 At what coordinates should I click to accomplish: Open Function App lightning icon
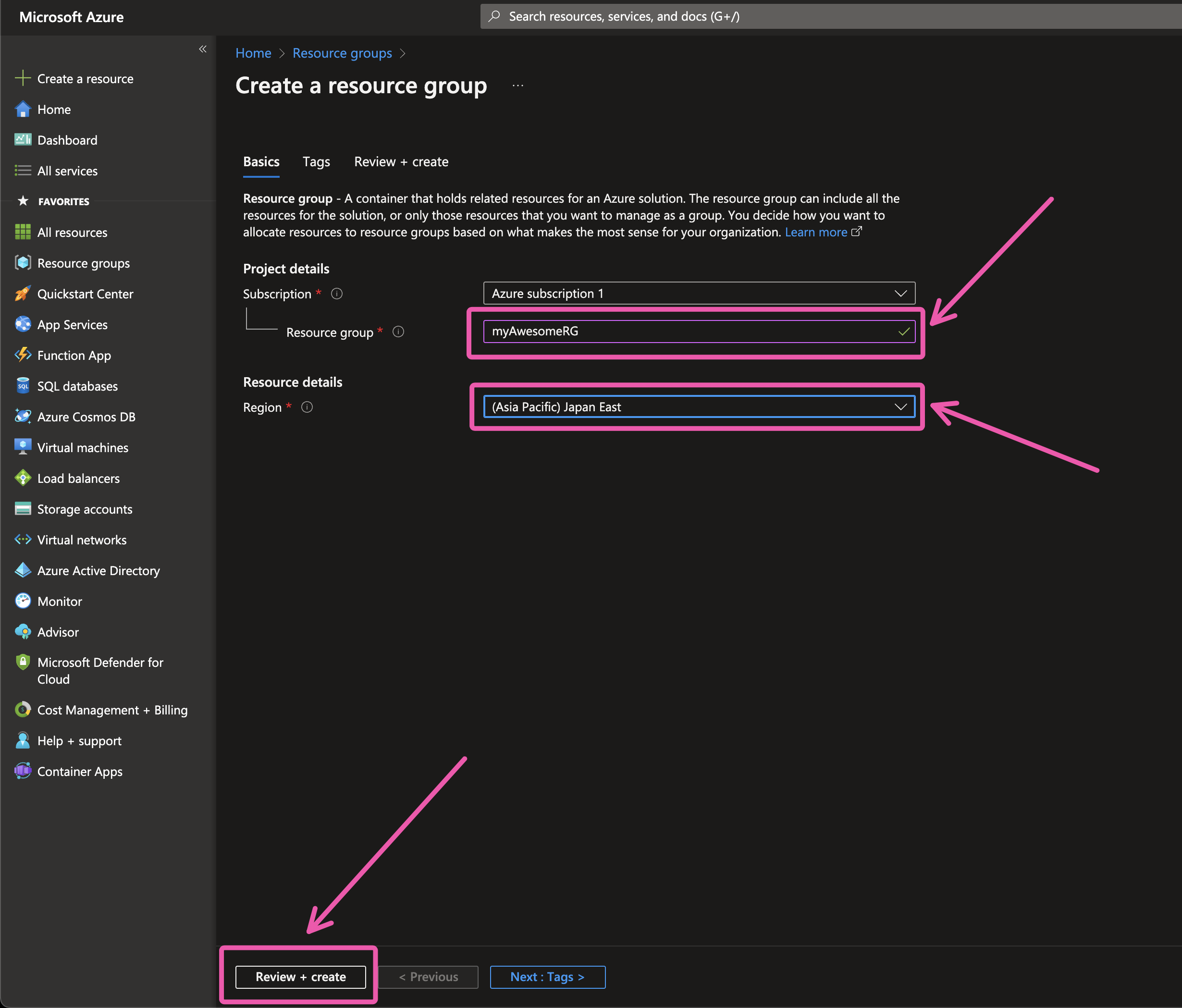pos(23,355)
